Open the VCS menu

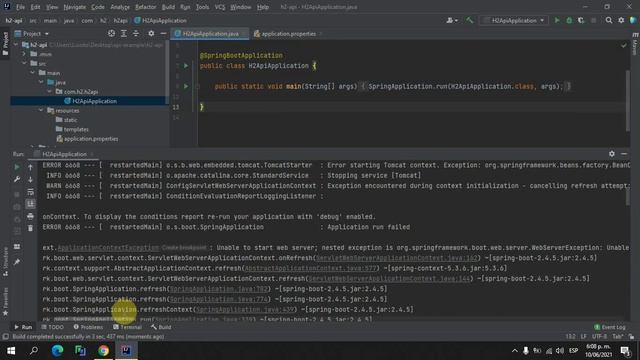coord(220,7)
